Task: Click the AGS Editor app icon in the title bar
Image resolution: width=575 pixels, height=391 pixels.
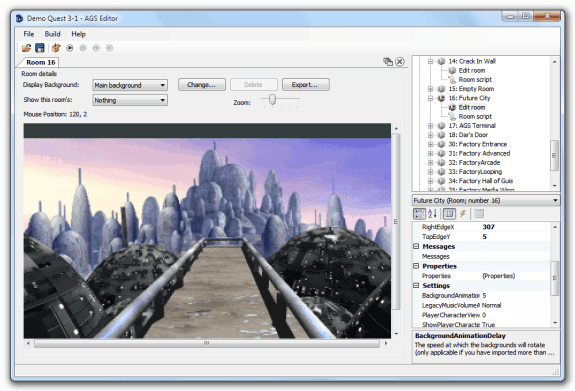Action: click(19, 18)
